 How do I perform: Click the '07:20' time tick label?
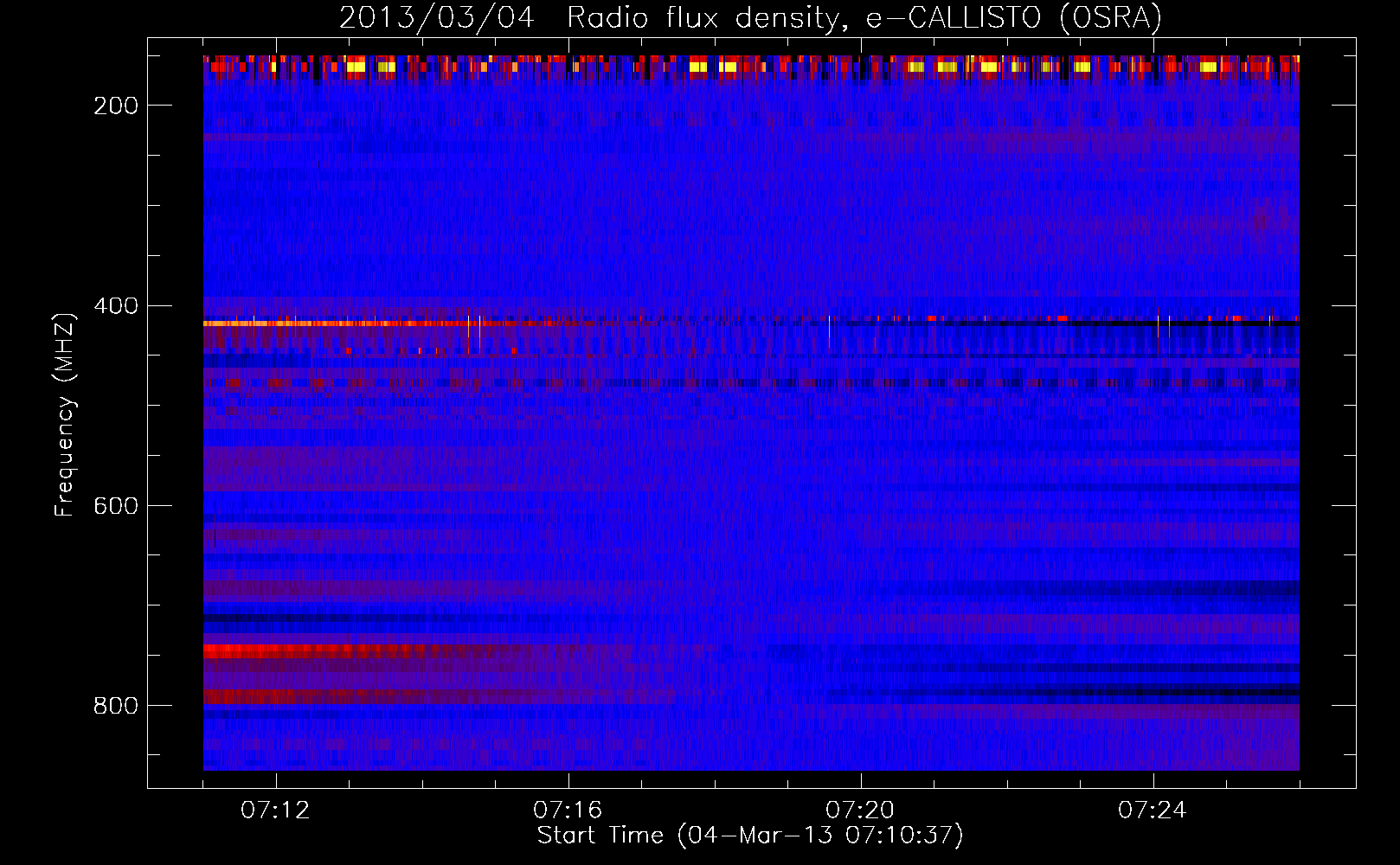pyautogui.click(x=860, y=811)
